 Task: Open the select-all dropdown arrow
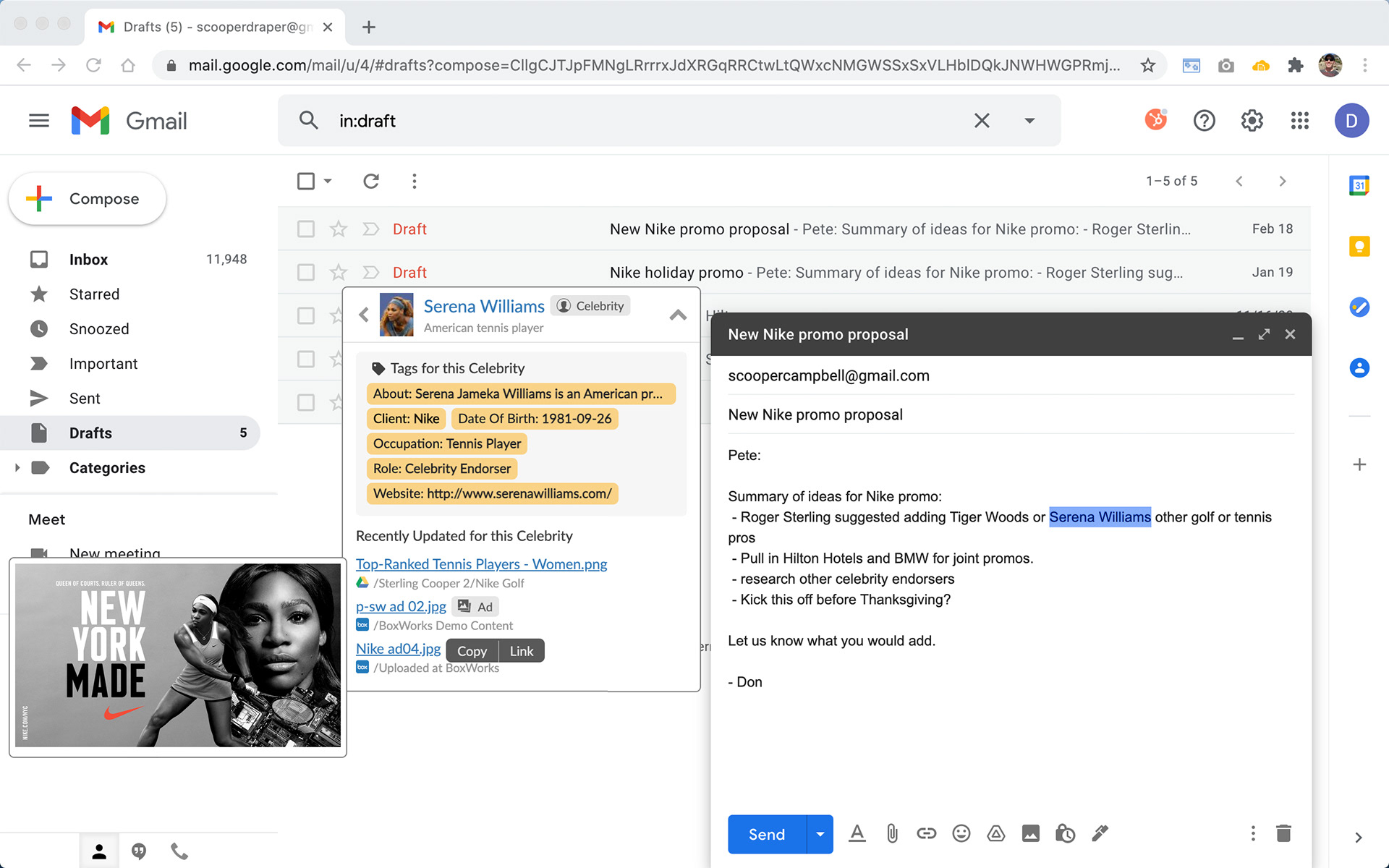(328, 181)
